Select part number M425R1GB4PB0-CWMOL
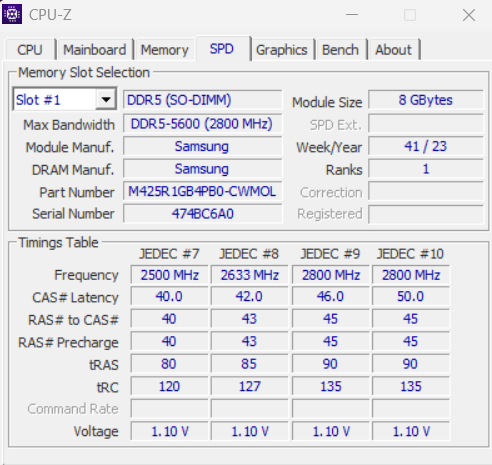 [203, 191]
